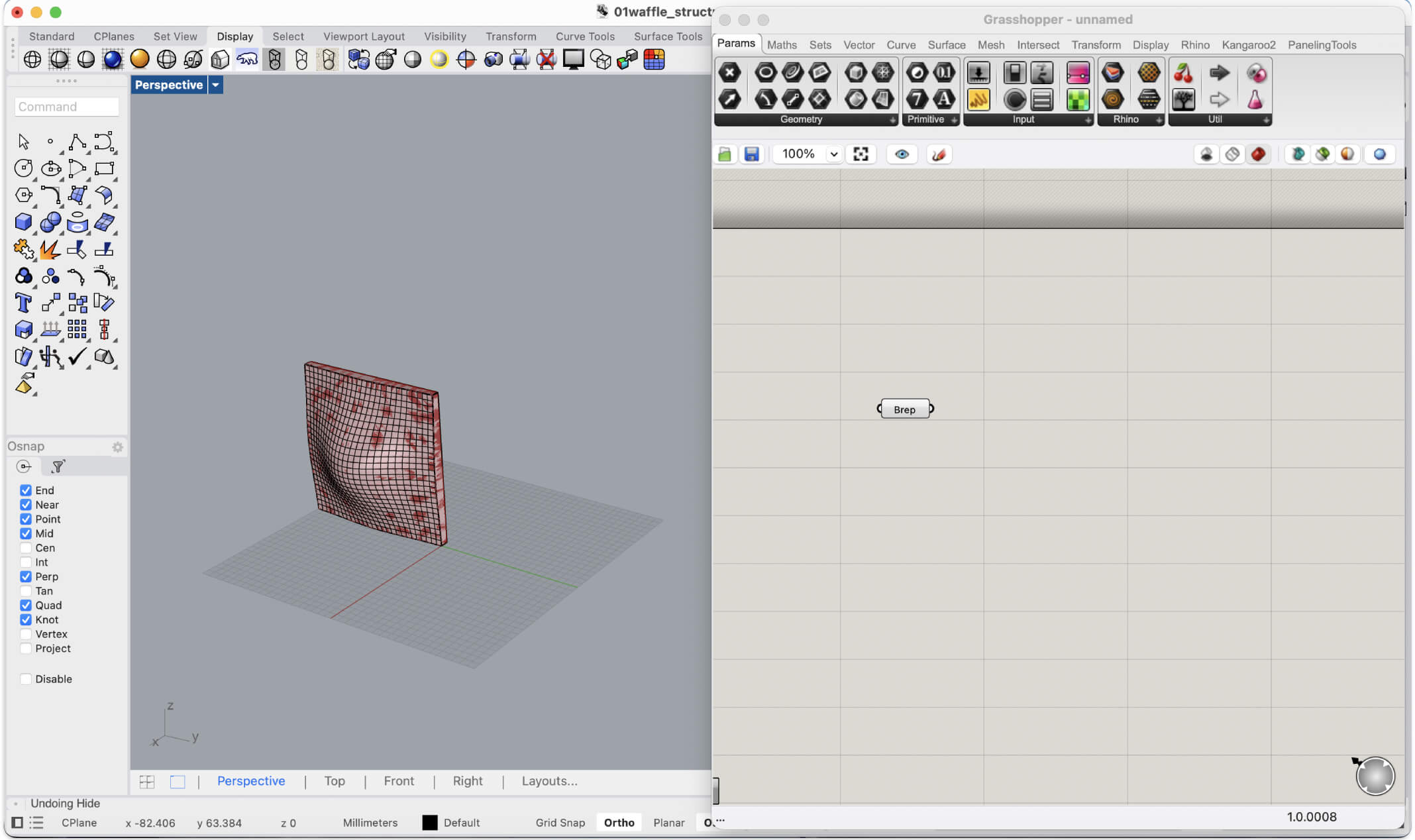Click the Circle drawing tool
Screen dimensions: 1415x840
[x=23, y=168]
